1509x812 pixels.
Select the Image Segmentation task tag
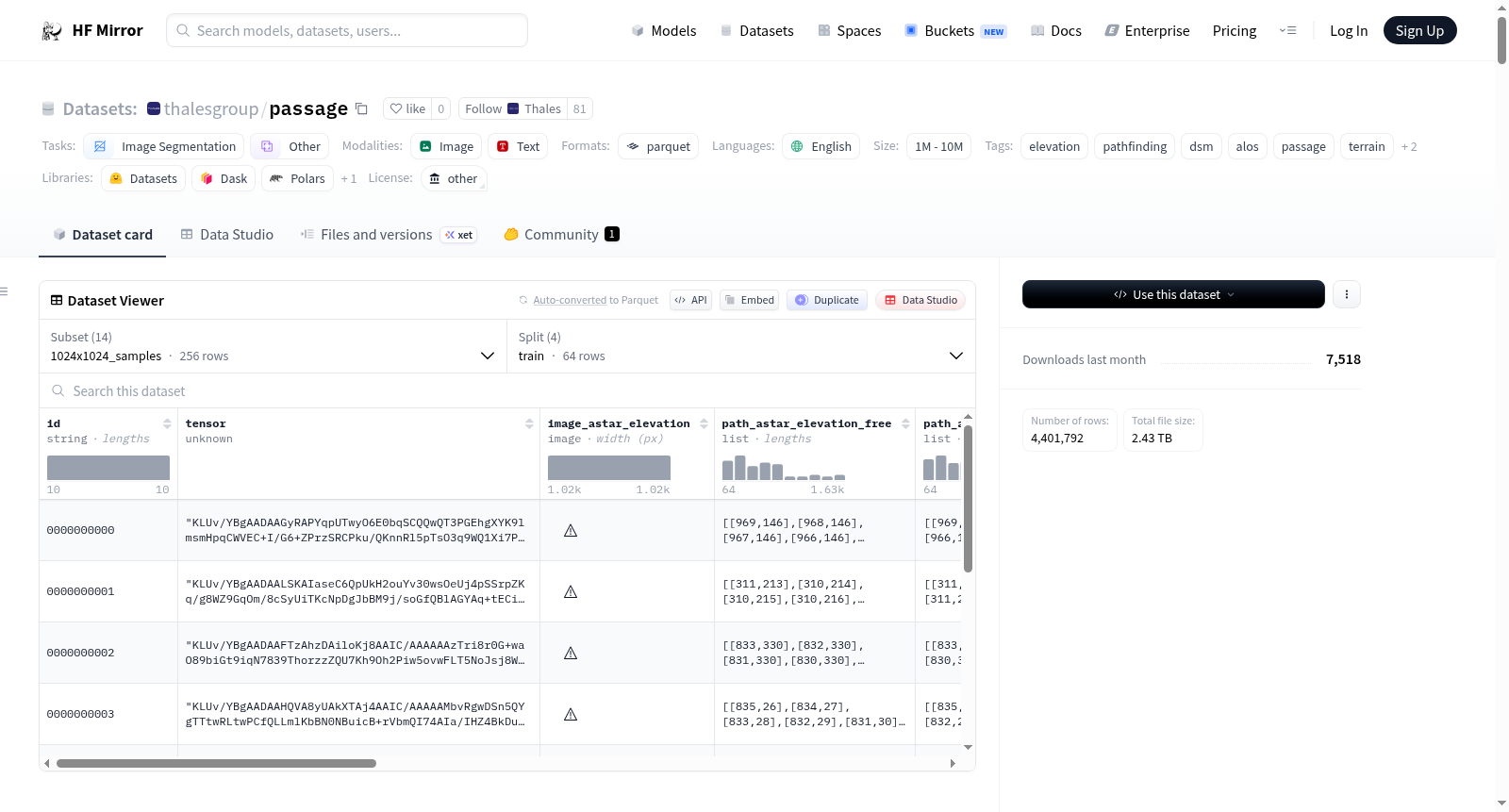click(x=164, y=146)
